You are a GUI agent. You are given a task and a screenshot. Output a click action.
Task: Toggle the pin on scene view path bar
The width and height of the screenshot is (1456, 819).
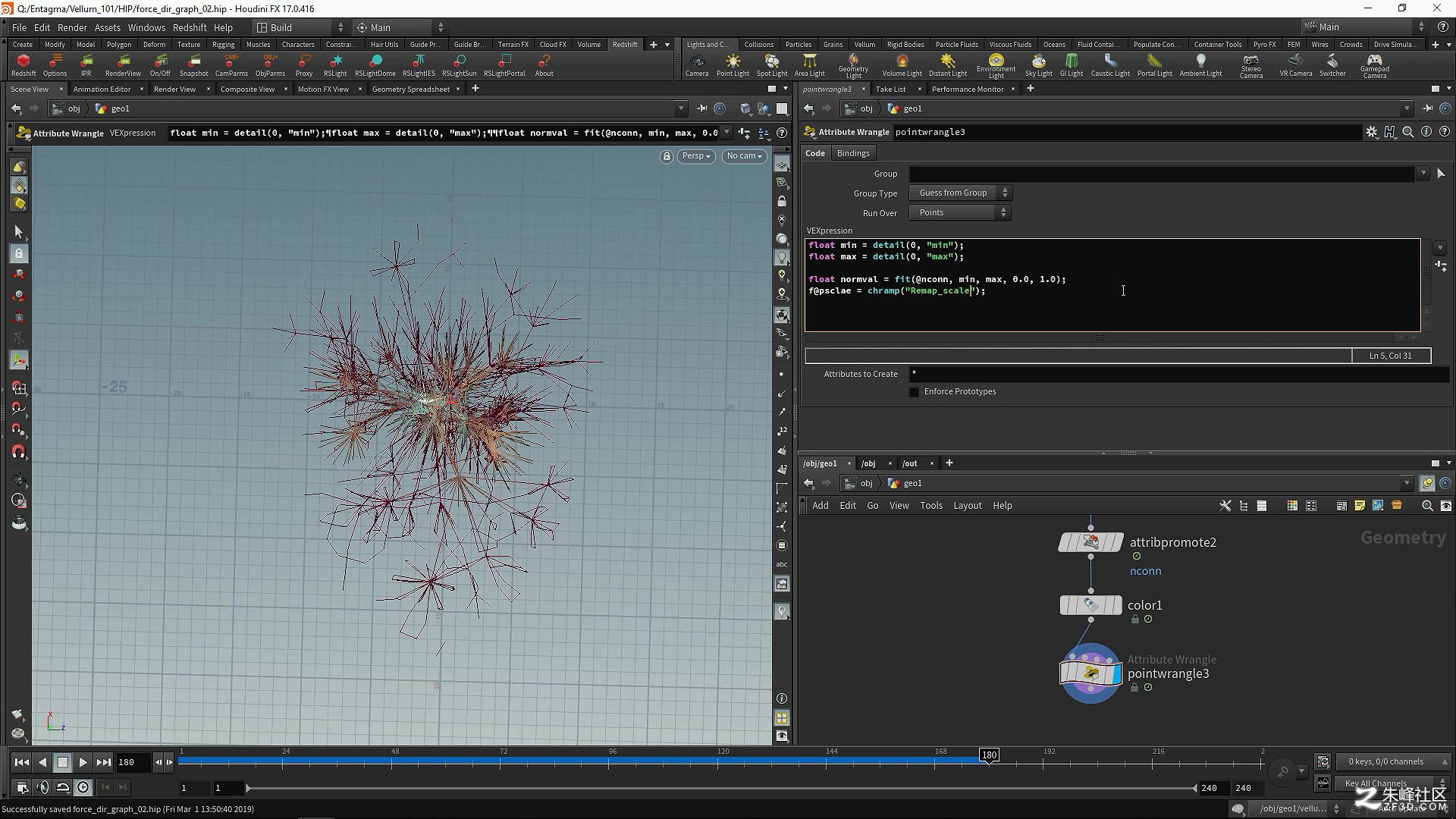701,108
